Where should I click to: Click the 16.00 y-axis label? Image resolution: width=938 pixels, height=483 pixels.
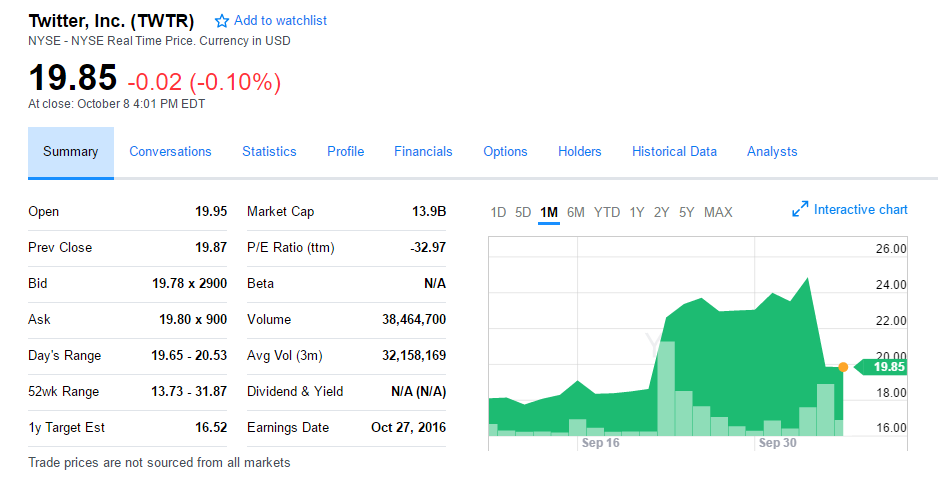point(891,428)
